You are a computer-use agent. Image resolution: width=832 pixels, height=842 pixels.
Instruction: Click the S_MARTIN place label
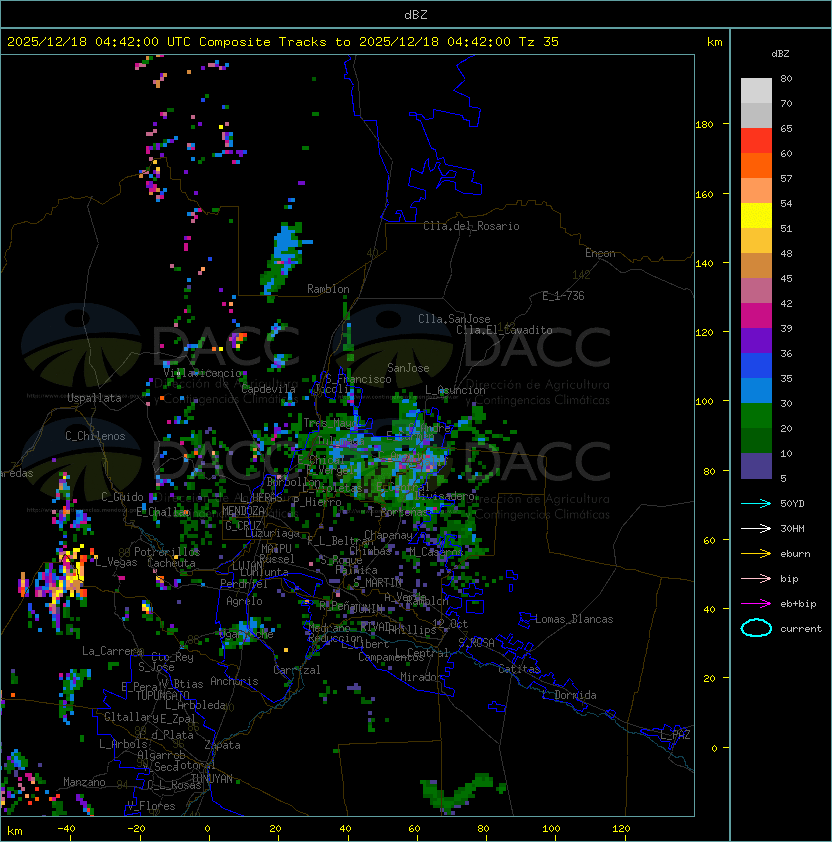(378, 583)
